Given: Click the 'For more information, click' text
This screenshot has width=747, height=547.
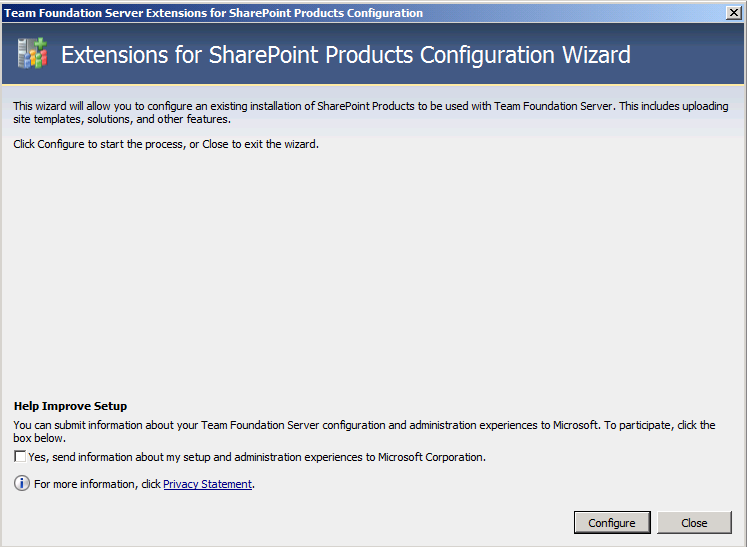Looking at the screenshot, I should pos(97,484).
